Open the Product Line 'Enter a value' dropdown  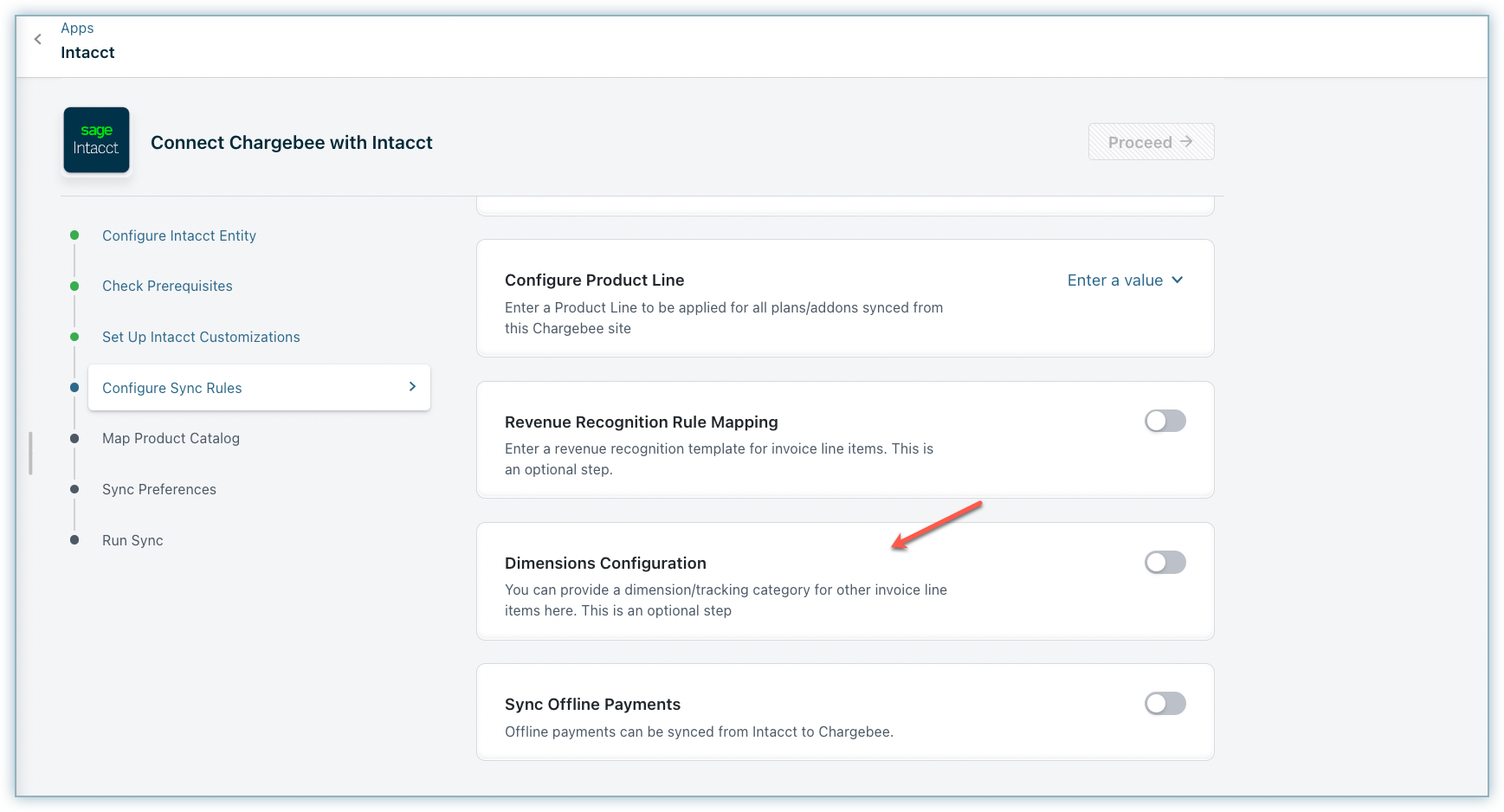click(1115, 280)
